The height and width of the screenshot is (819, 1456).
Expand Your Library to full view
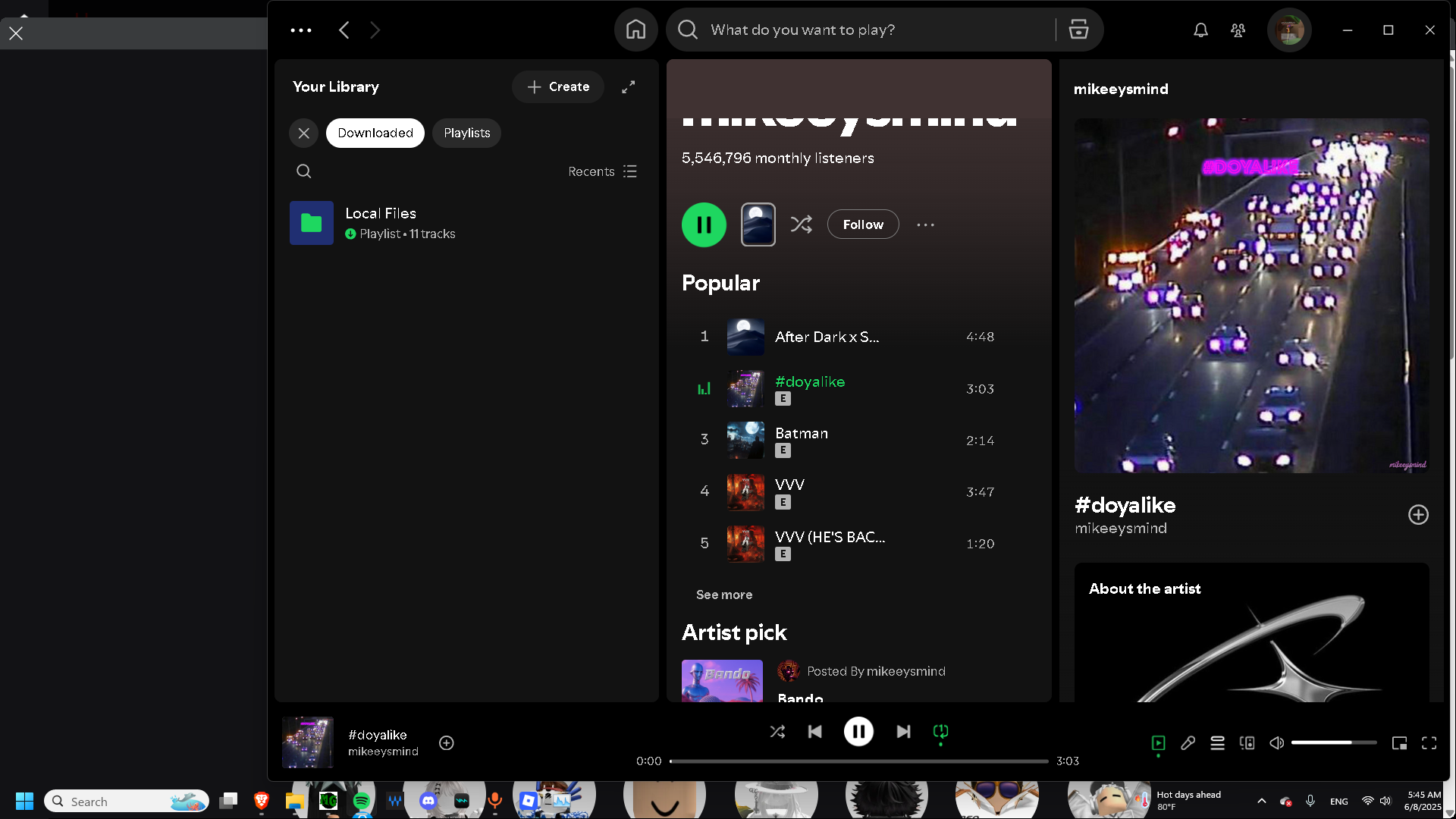point(629,87)
